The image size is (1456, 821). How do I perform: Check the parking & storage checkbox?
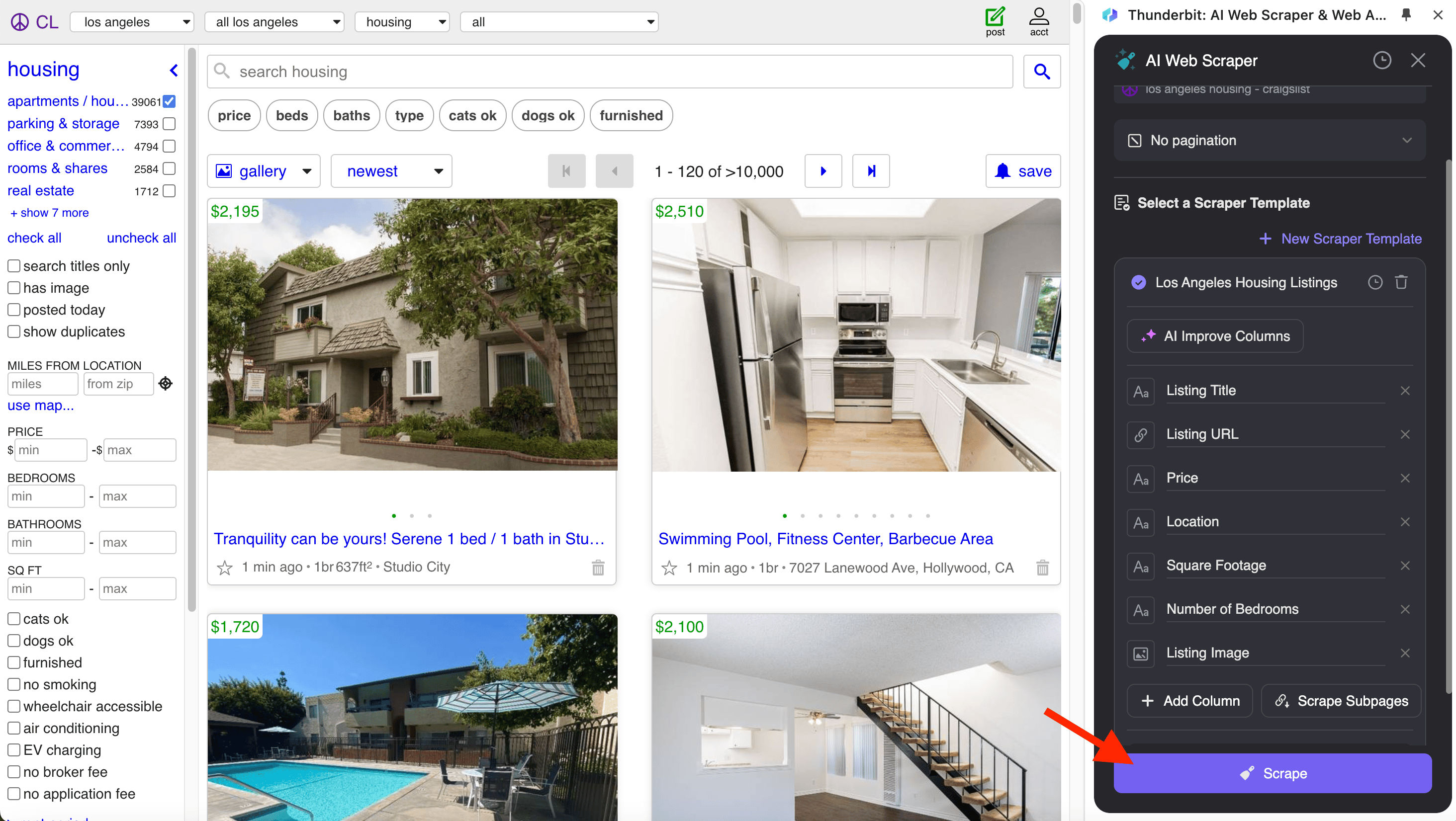[169, 124]
